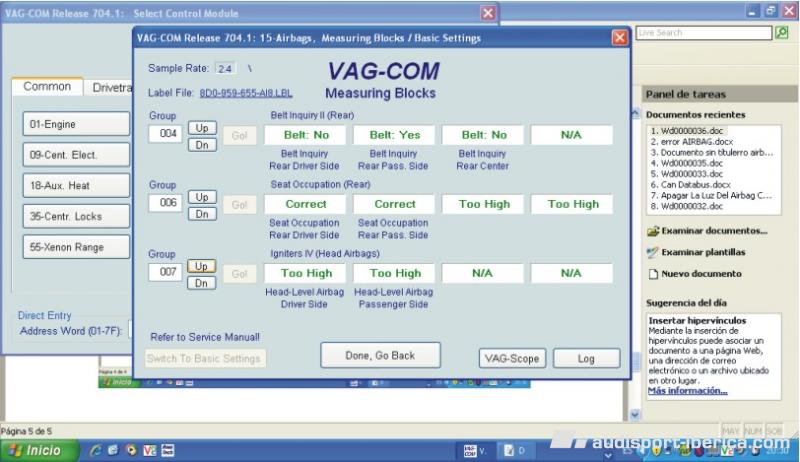Click the Go! button for group 006
This screenshot has height=462, width=800.
click(x=239, y=205)
